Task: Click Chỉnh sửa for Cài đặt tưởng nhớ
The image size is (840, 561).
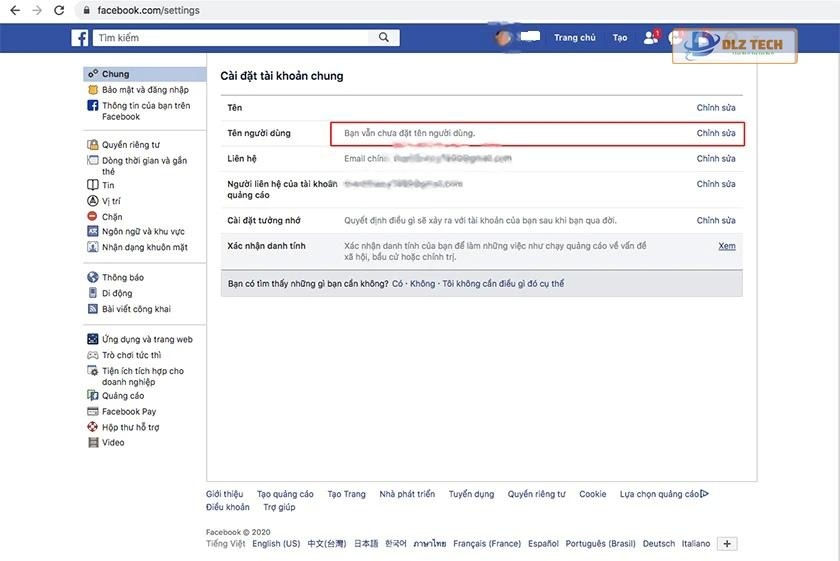Action: [716, 221]
